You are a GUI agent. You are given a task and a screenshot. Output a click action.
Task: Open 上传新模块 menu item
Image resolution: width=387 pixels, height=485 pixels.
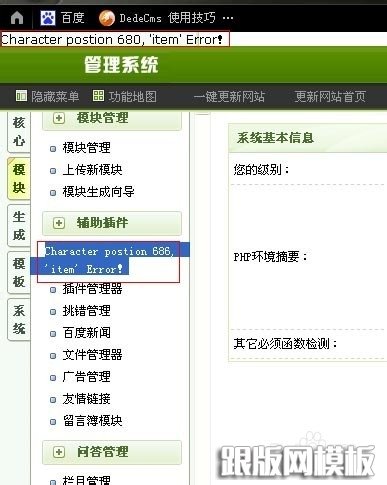pos(92,170)
